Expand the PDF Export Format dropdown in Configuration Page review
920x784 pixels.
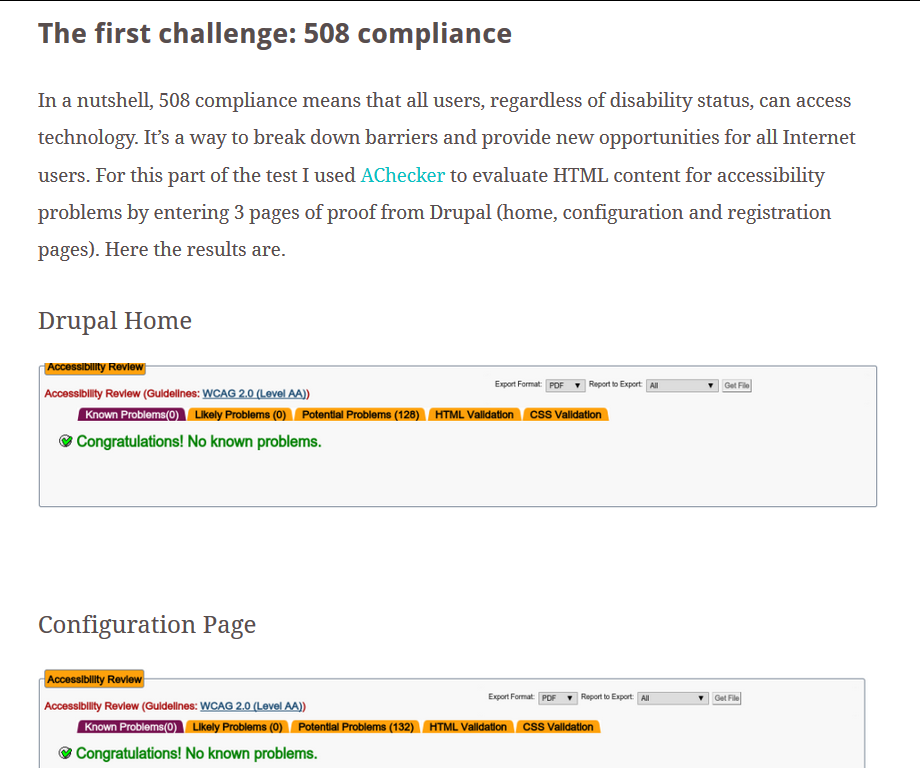coord(557,698)
